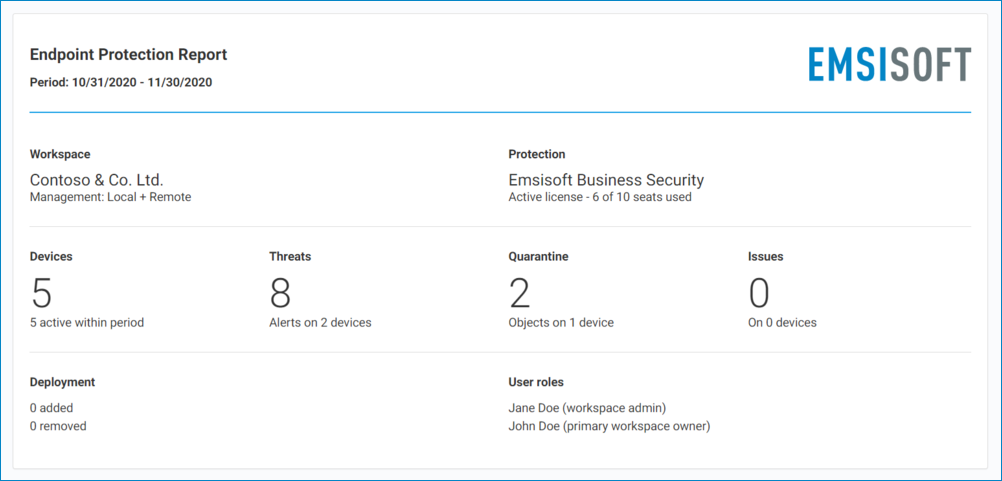The image size is (1002, 481).
Task: Click the 'Deployment' heading
Action: click(63, 383)
